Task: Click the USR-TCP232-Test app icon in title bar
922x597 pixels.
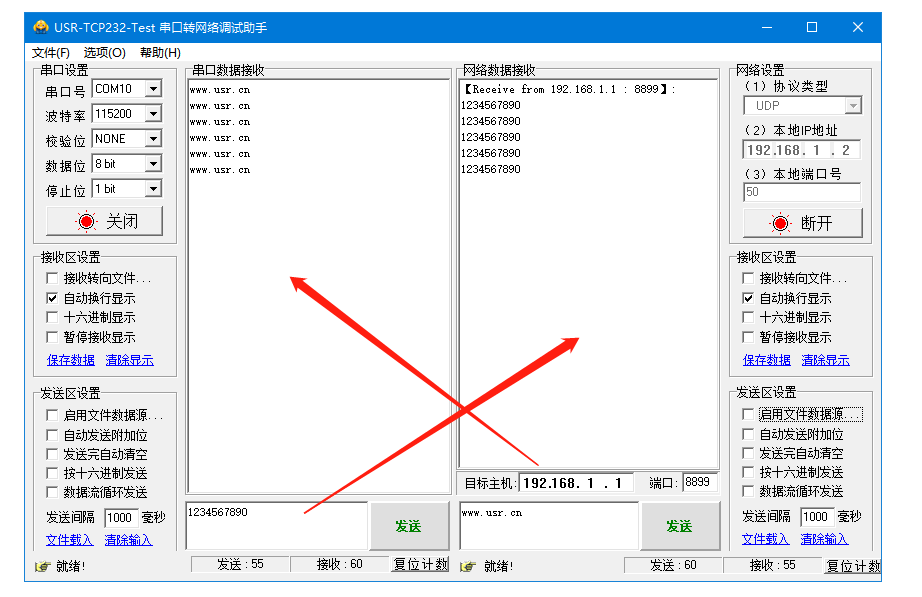Action: (x=41, y=27)
